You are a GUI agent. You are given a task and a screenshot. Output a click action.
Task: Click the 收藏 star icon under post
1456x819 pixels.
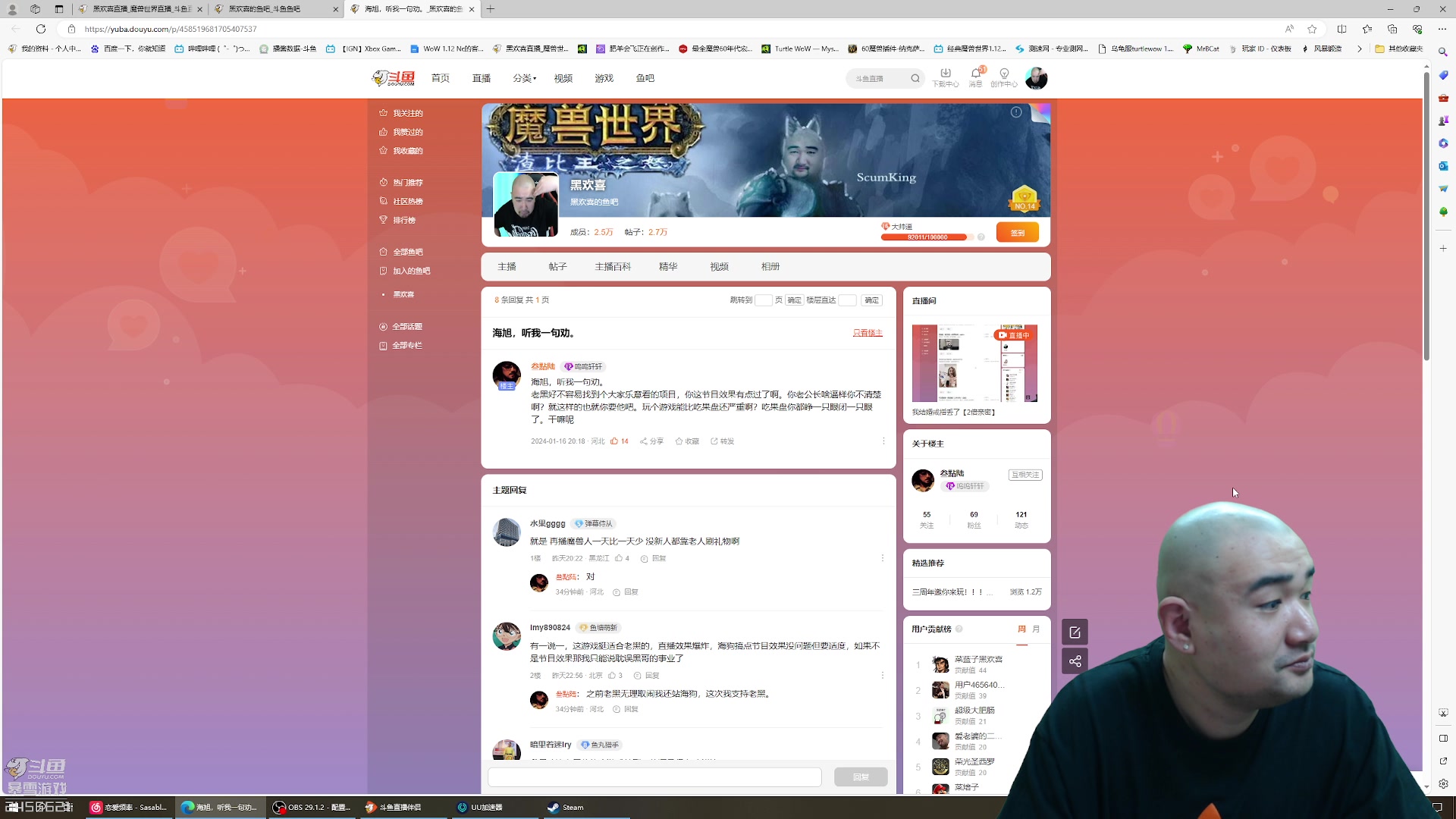click(679, 441)
